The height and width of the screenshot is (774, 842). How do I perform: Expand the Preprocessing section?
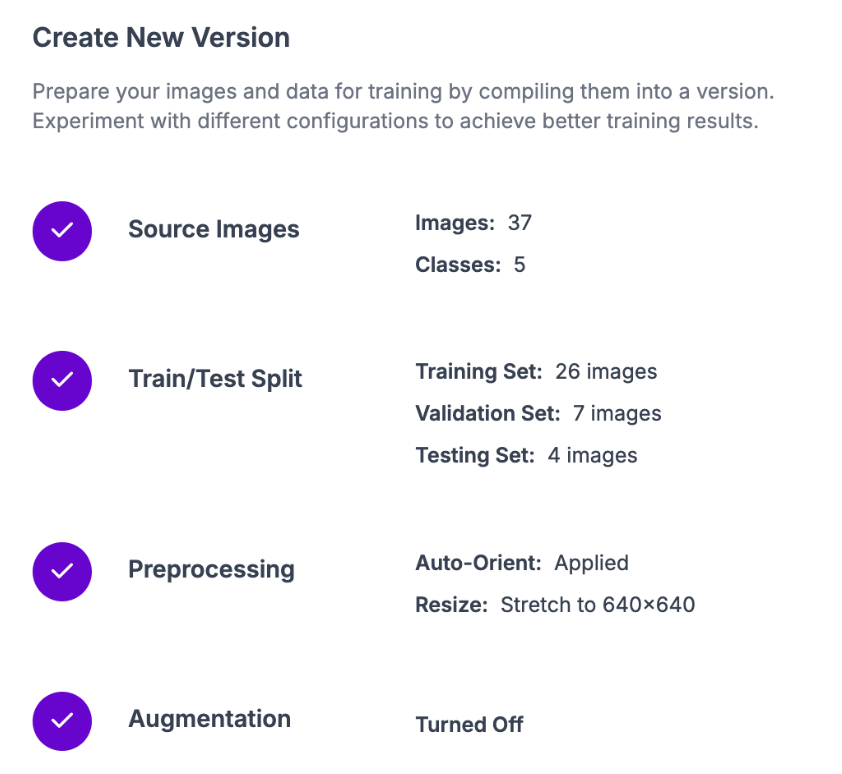[x=211, y=569]
